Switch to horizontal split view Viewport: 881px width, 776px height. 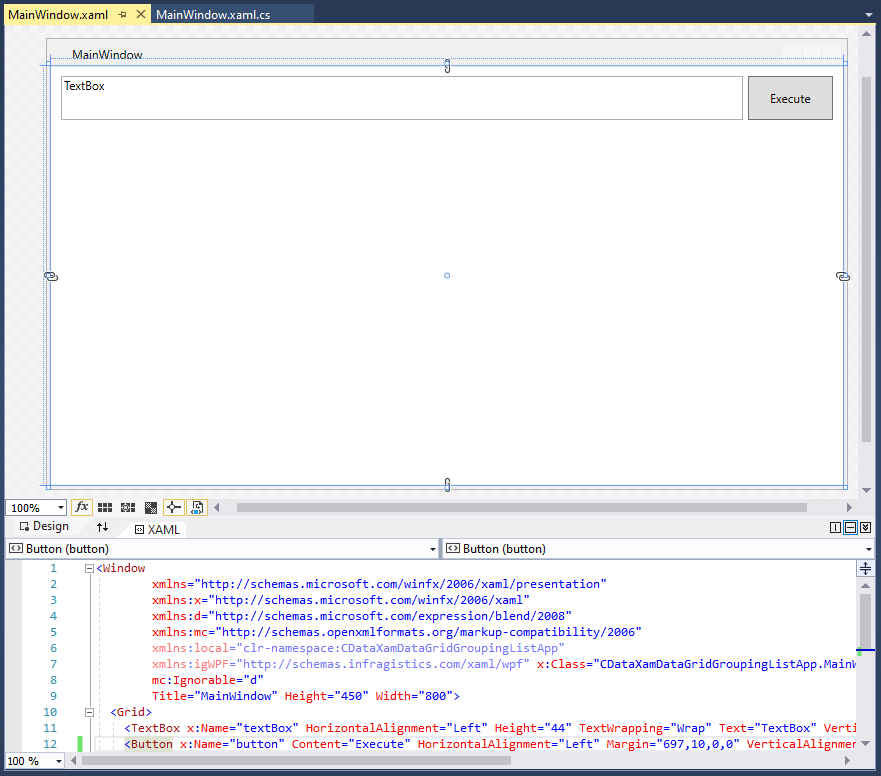[x=850, y=528]
